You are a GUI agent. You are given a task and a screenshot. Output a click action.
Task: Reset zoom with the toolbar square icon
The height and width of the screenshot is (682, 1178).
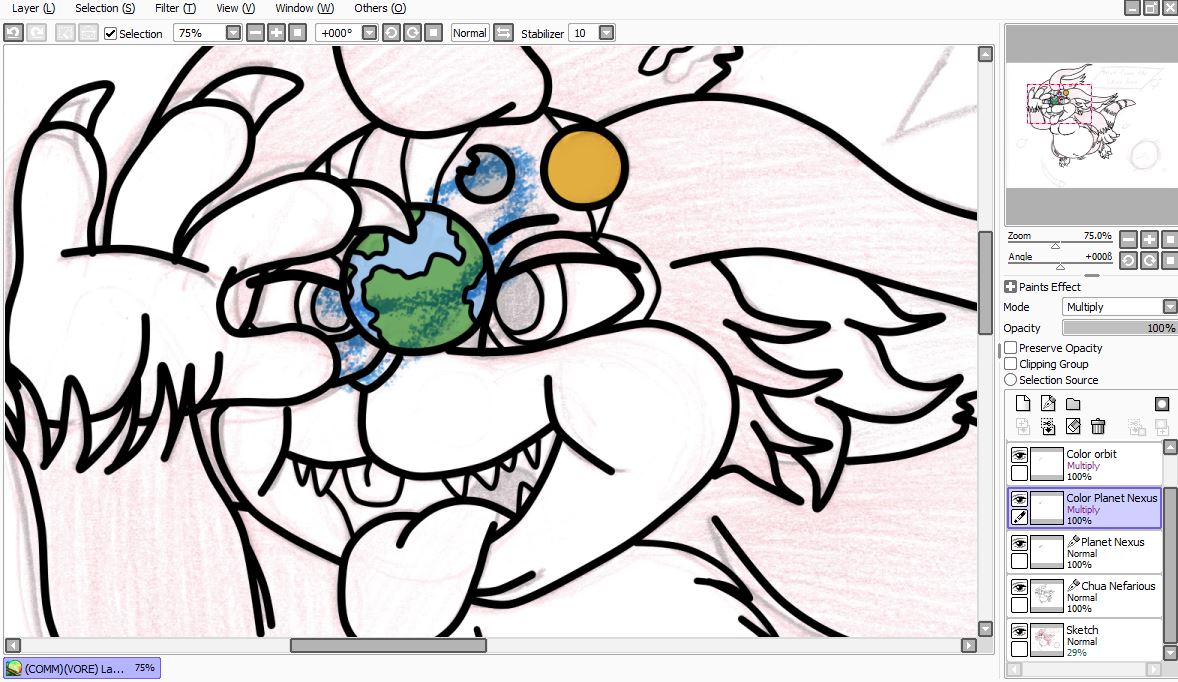tap(298, 33)
